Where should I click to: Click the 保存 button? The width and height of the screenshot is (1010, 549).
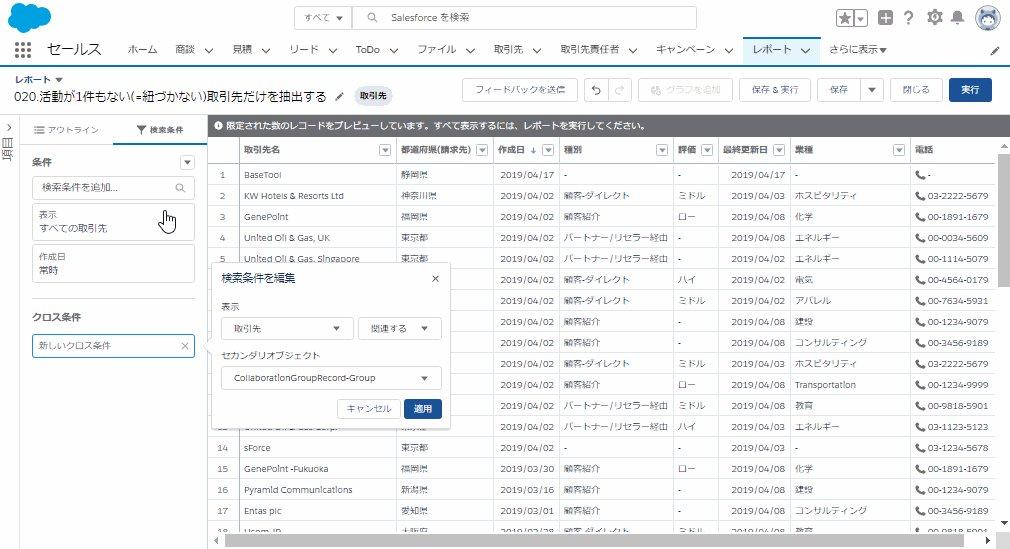(x=839, y=90)
